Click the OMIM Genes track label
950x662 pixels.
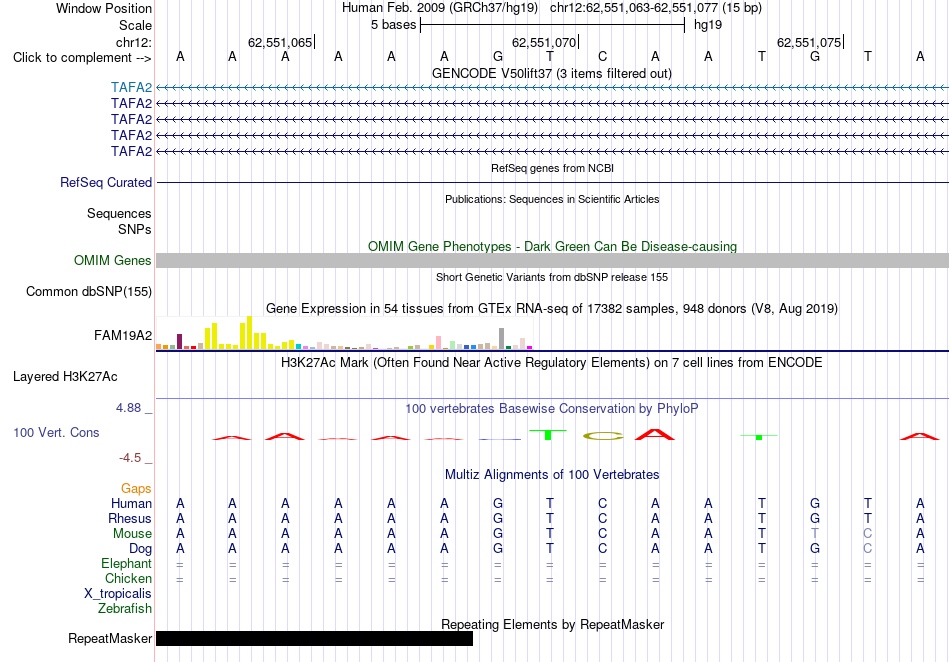[x=113, y=260]
